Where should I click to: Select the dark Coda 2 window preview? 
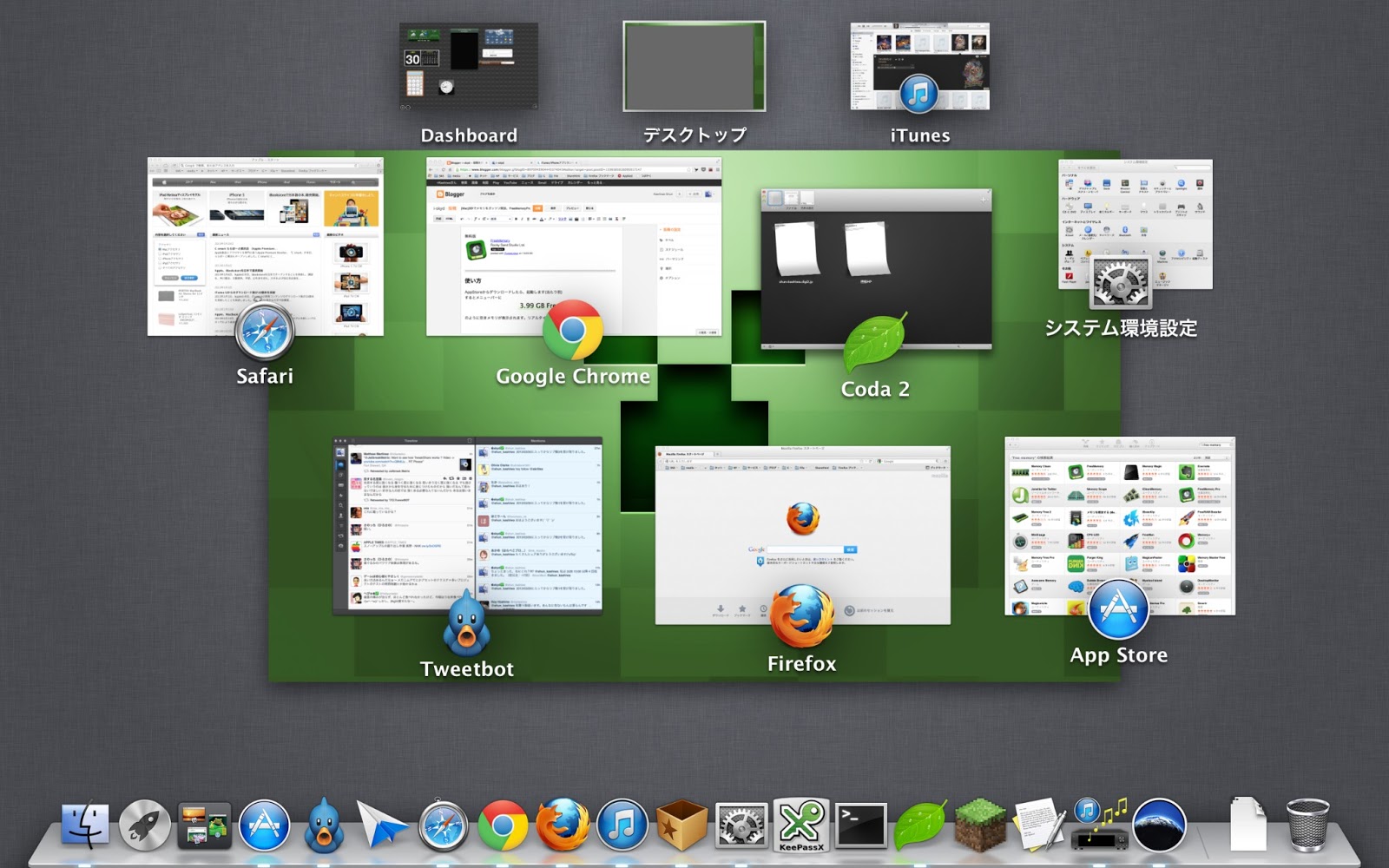click(877, 269)
